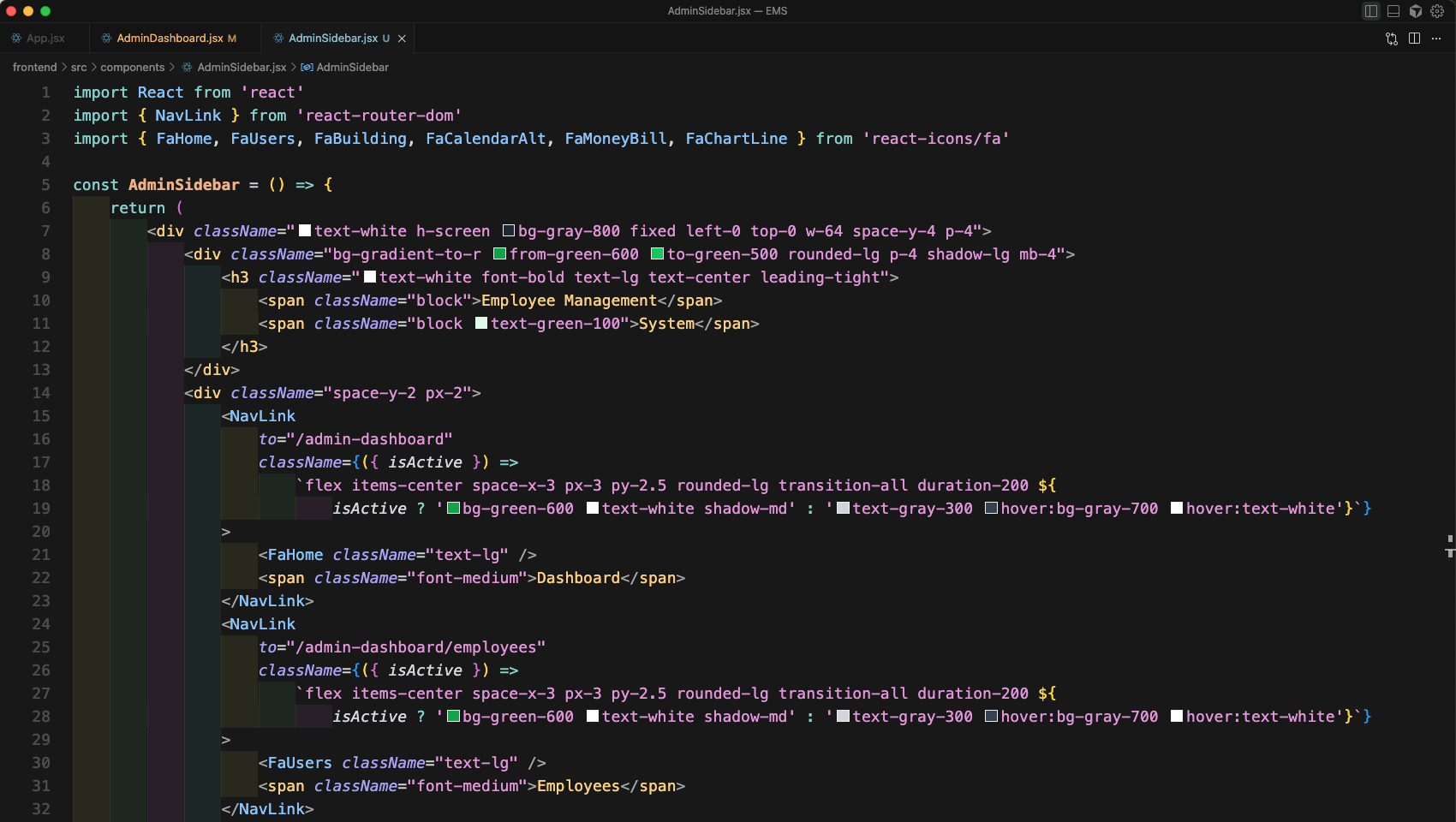
Task: Click FaMoneyBill in the import list
Action: (616, 139)
